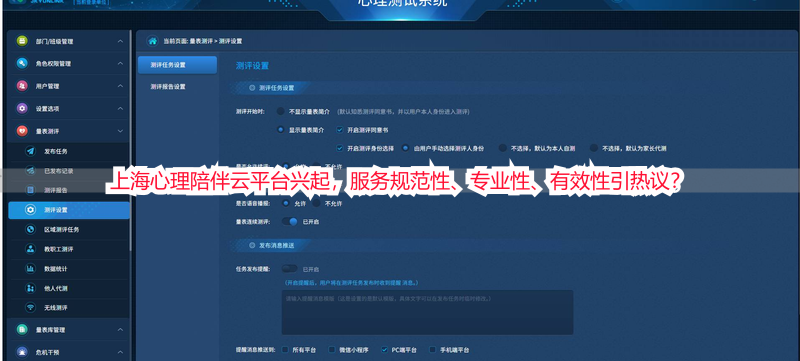The width and height of the screenshot is (800, 361).
Task: Collapse 量表测评 with its chevron
Action: coord(120,131)
